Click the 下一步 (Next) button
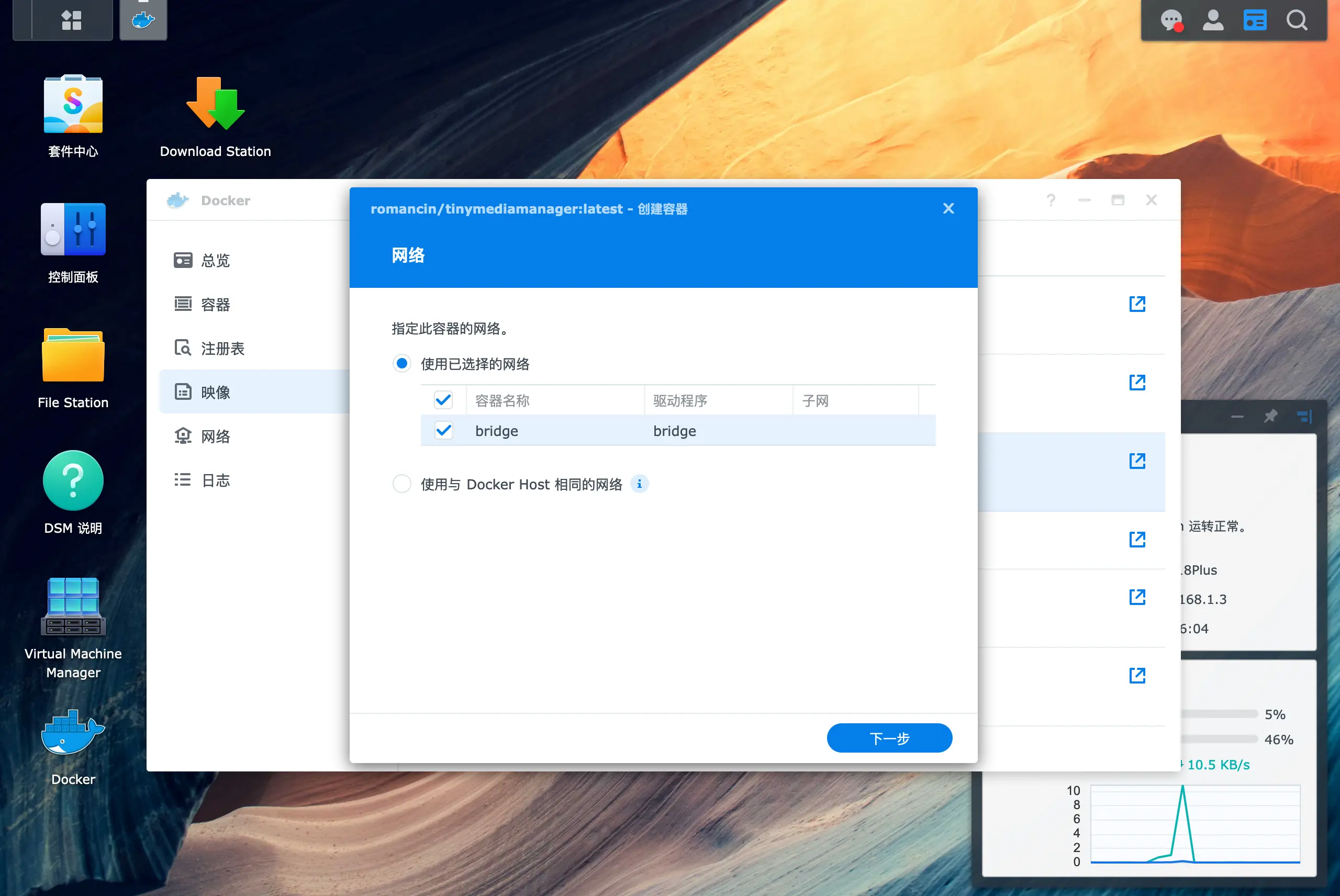This screenshot has height=896, width=1340. 889,738
